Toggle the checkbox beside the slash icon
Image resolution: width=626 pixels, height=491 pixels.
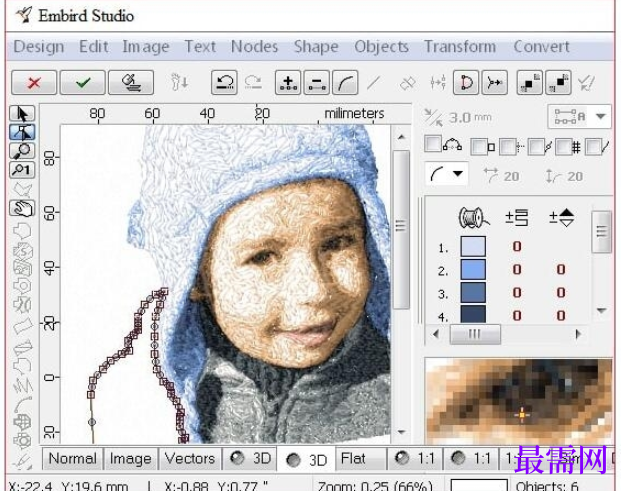pyautogui.click(x=592, y=147)
